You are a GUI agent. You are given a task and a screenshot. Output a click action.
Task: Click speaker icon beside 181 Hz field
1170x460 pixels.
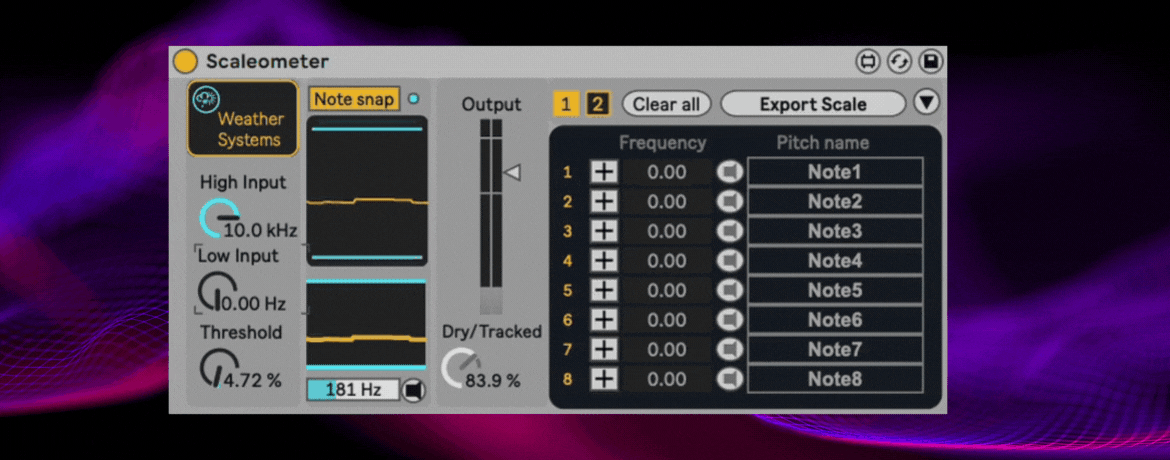pyautogui.click(x=413, y=390)
